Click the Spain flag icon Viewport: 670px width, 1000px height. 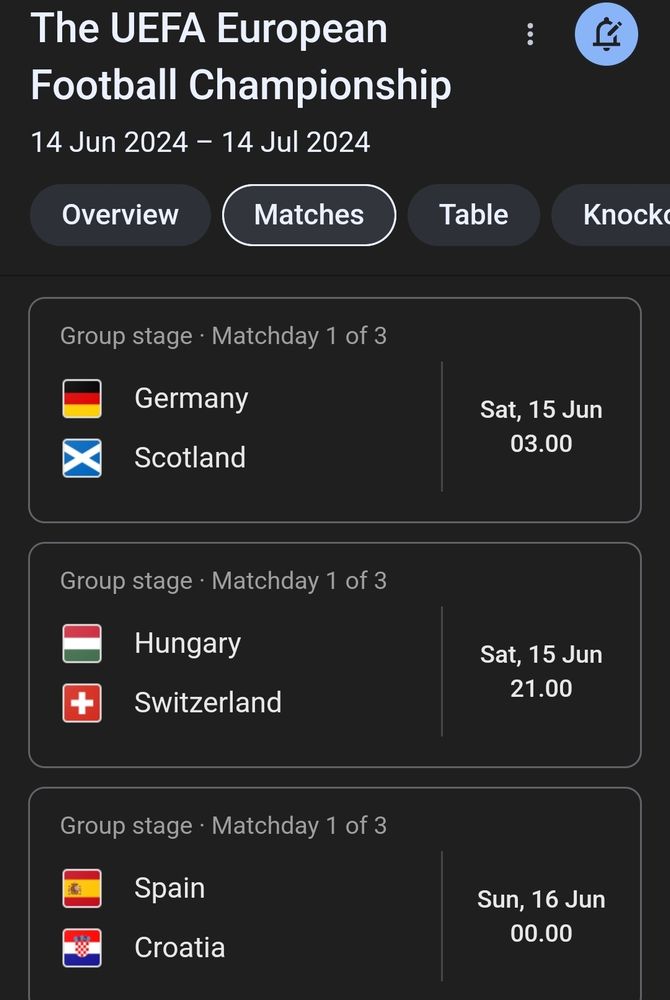tap(82, 888)
